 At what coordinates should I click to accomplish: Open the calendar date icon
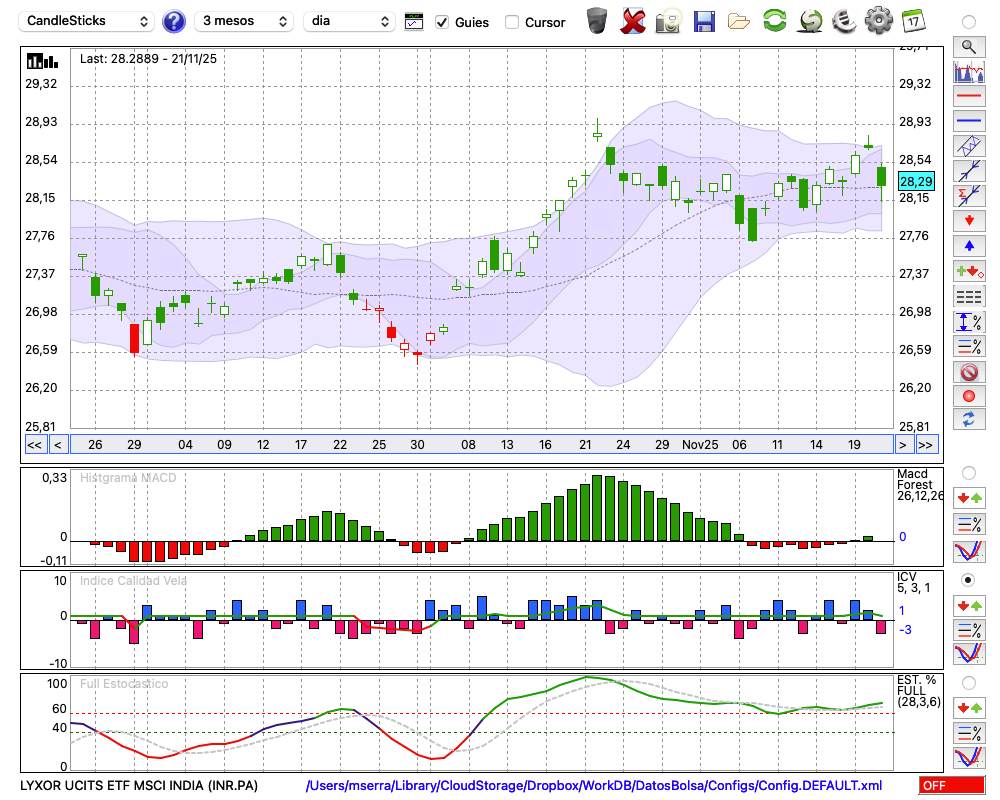(912, 20)
